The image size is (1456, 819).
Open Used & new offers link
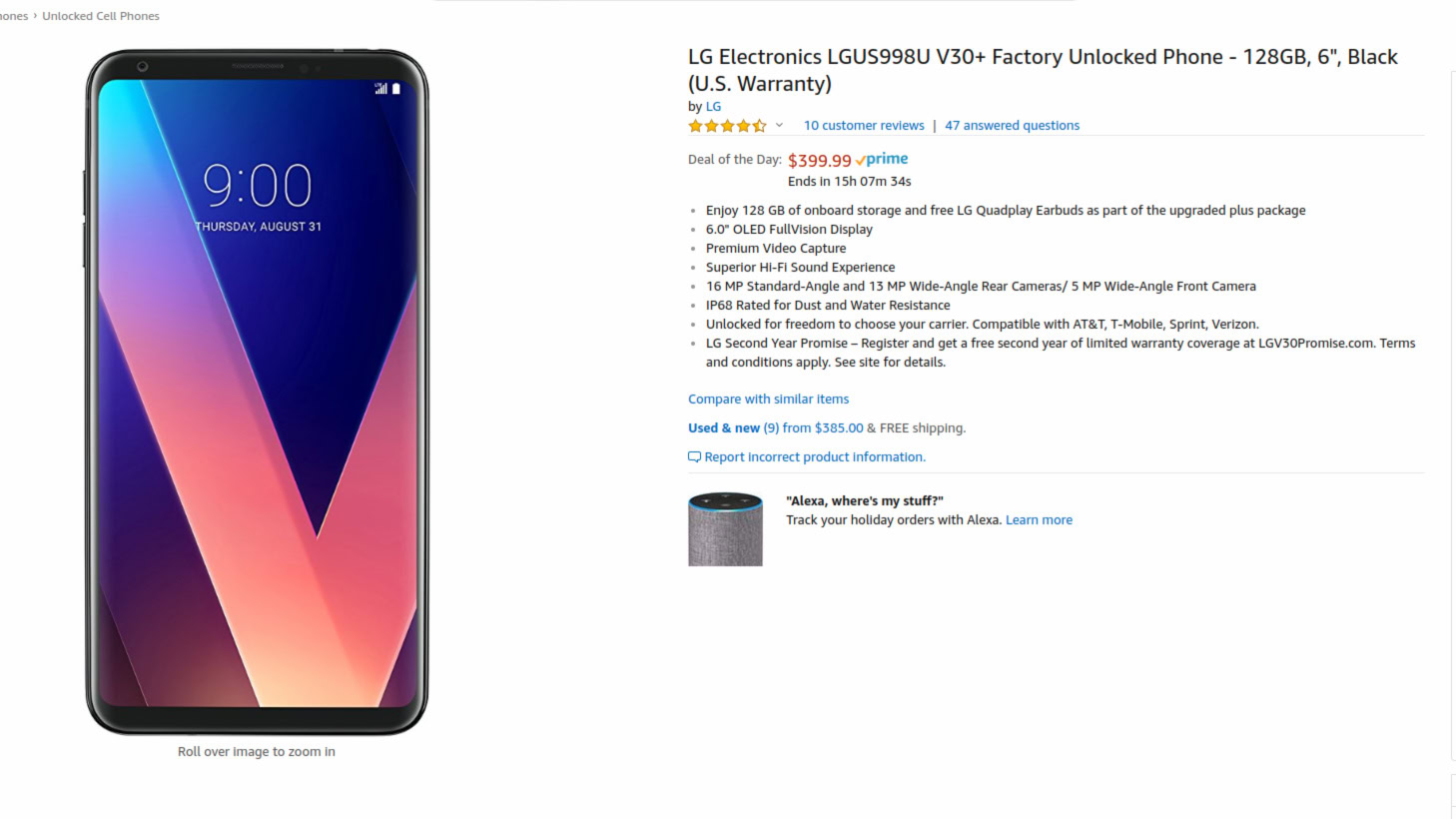point(733,428)
